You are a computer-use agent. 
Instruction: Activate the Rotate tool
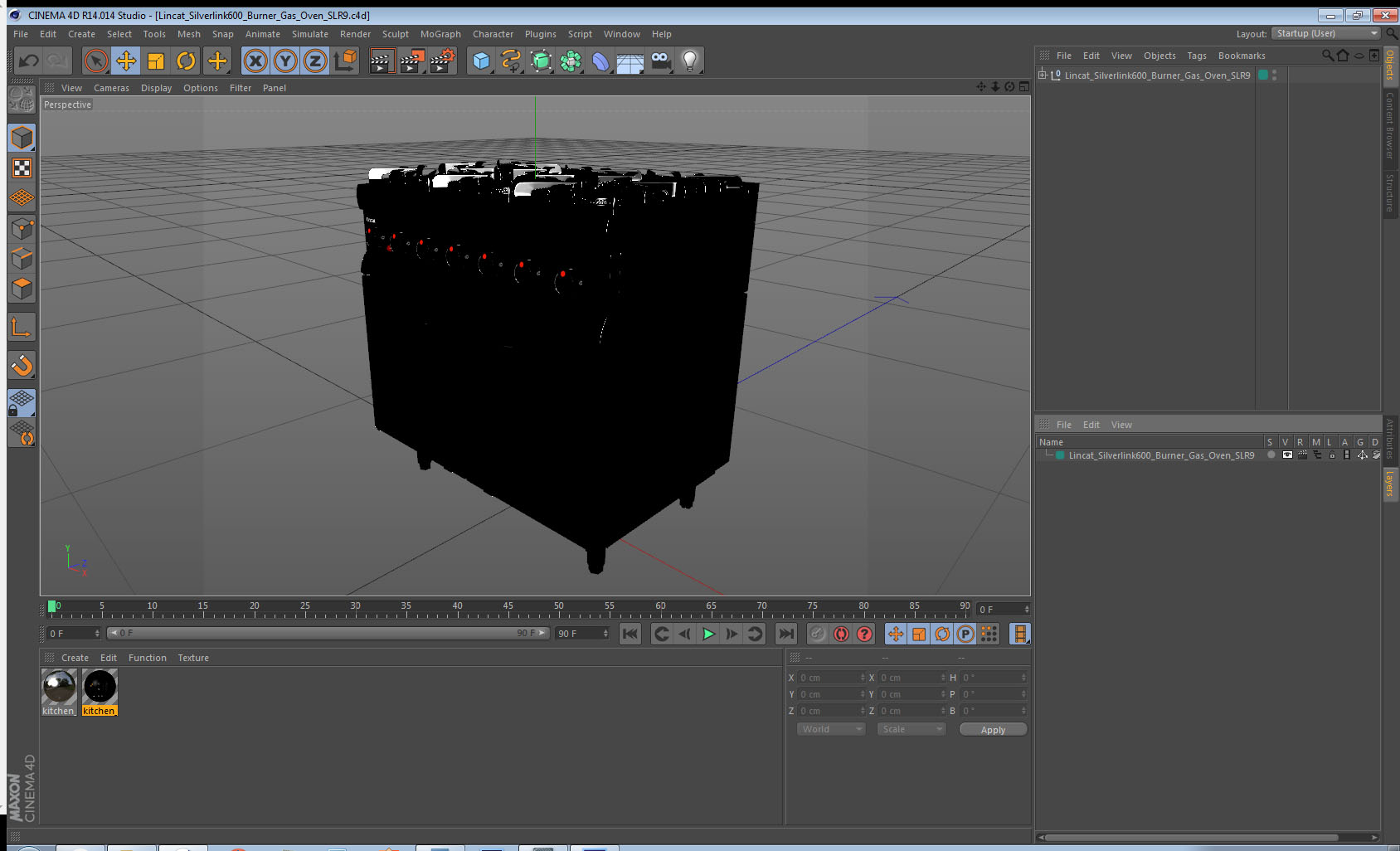pyautogui.click(x=186, y=61)
